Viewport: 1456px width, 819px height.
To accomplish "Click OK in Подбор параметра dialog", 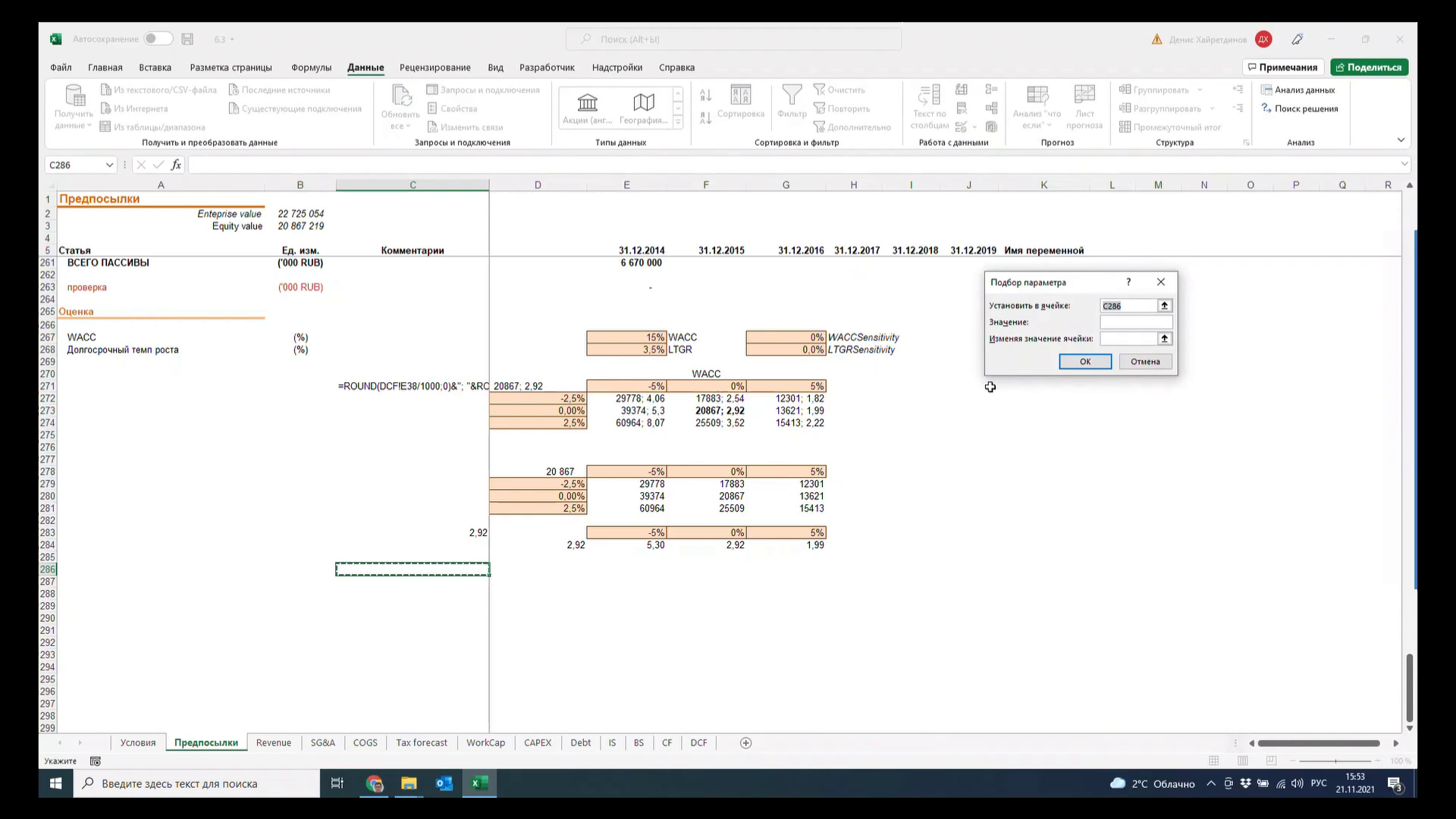I will tap(1085, 362).
